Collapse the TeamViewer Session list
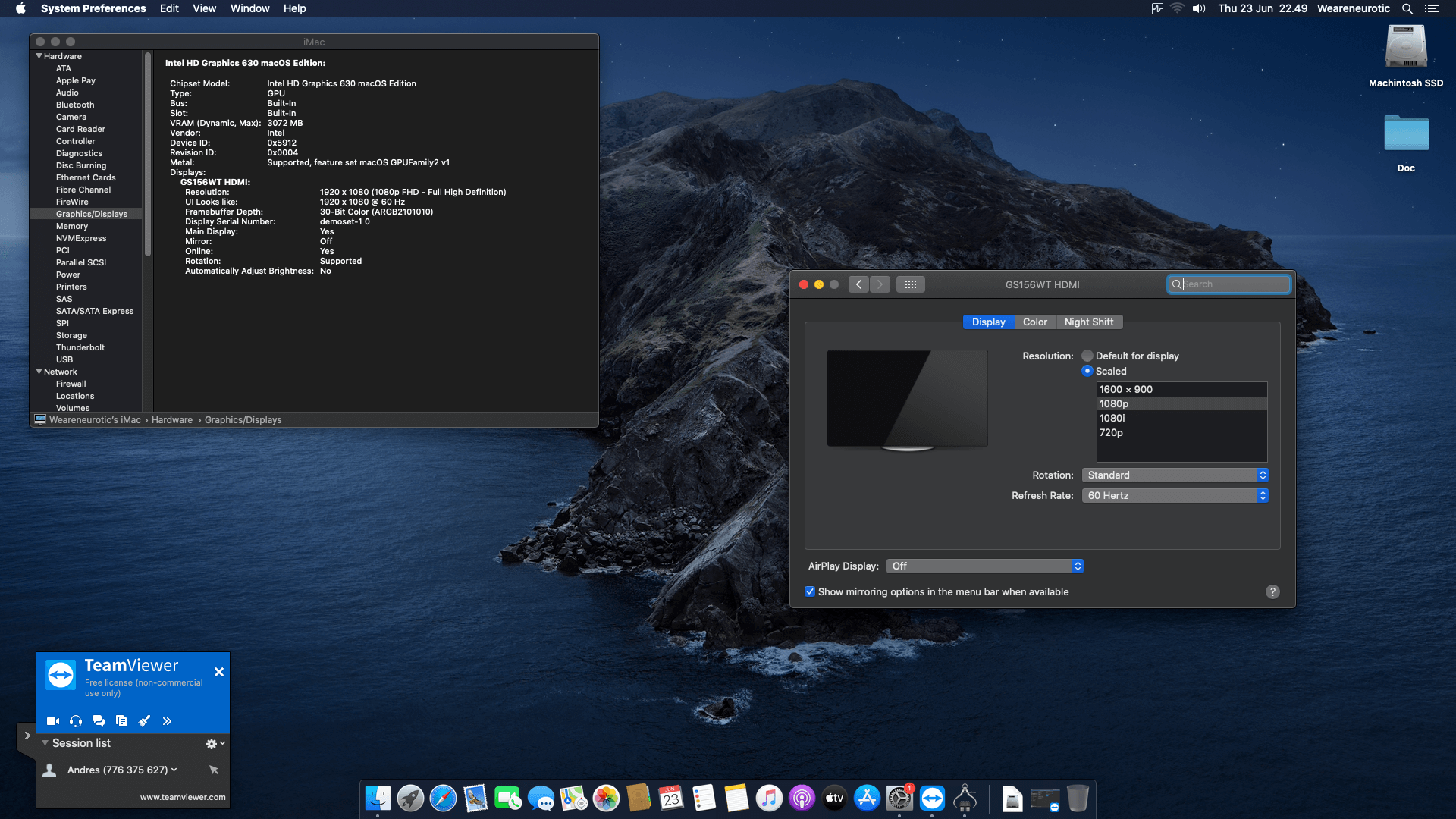The height and width of the screenshot is (819, 1456). tap(45, 743)
